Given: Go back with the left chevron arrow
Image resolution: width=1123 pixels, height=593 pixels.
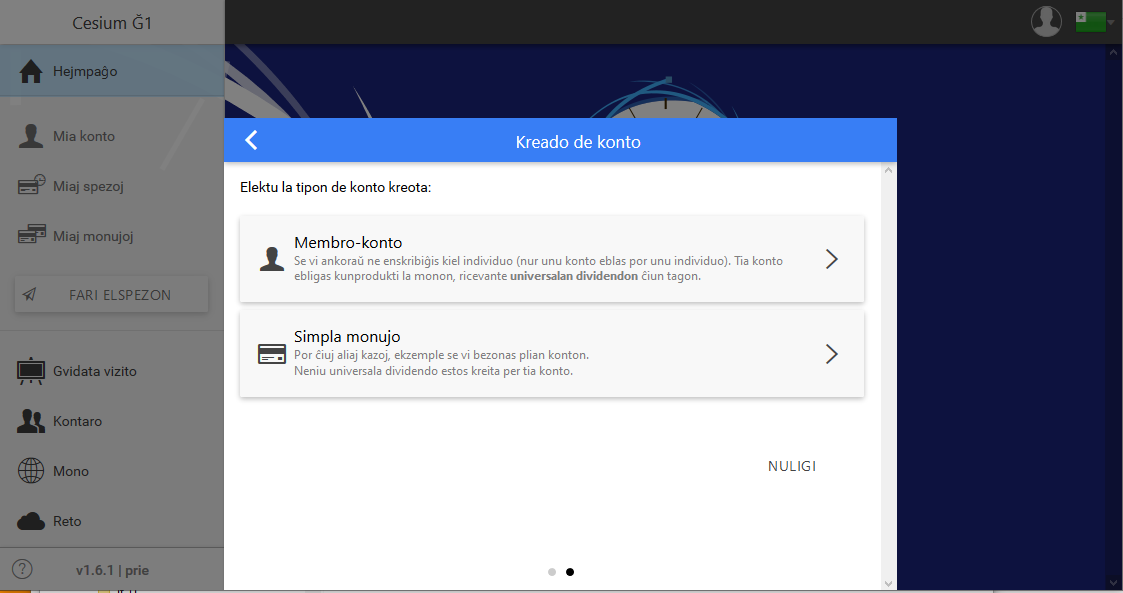Looking at the screenshot, I should tap(251, 140).
